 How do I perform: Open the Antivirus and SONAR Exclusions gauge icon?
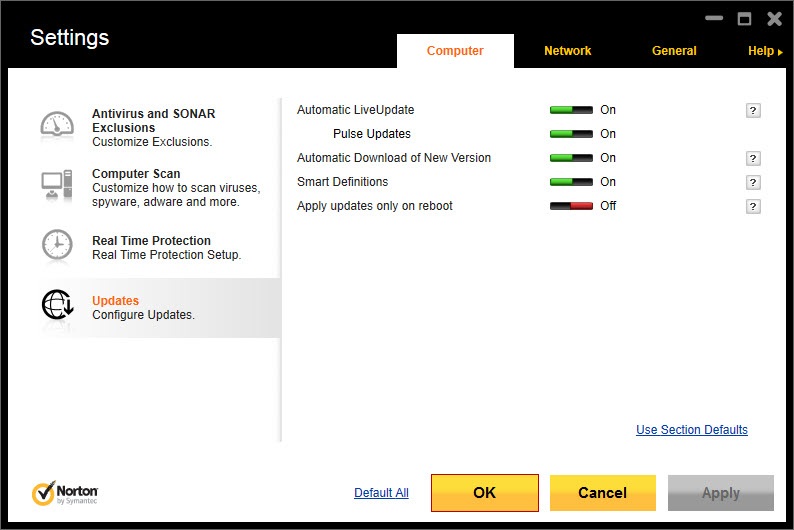57,125
